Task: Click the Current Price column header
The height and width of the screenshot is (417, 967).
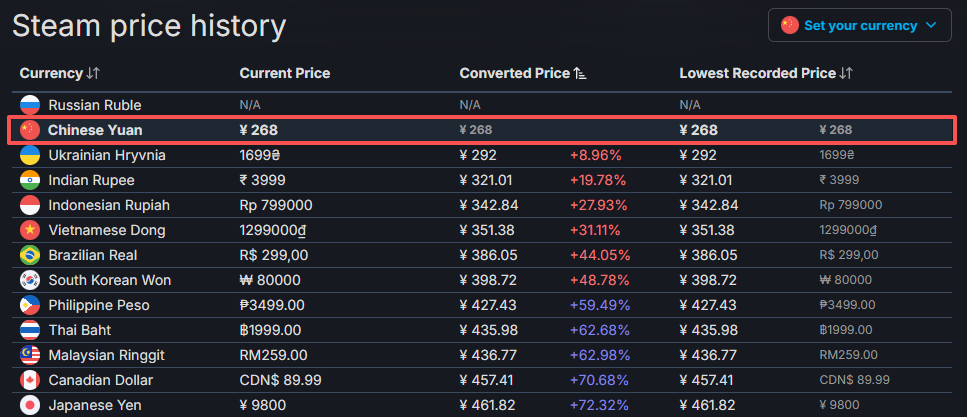Action: [x=284, y=73]
